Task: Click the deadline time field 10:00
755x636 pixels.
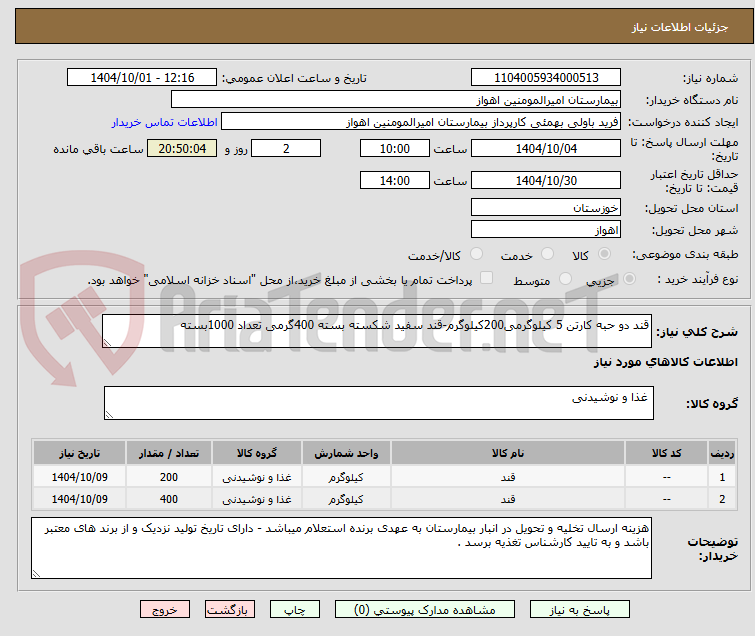Action: click(x=395, y=148)
